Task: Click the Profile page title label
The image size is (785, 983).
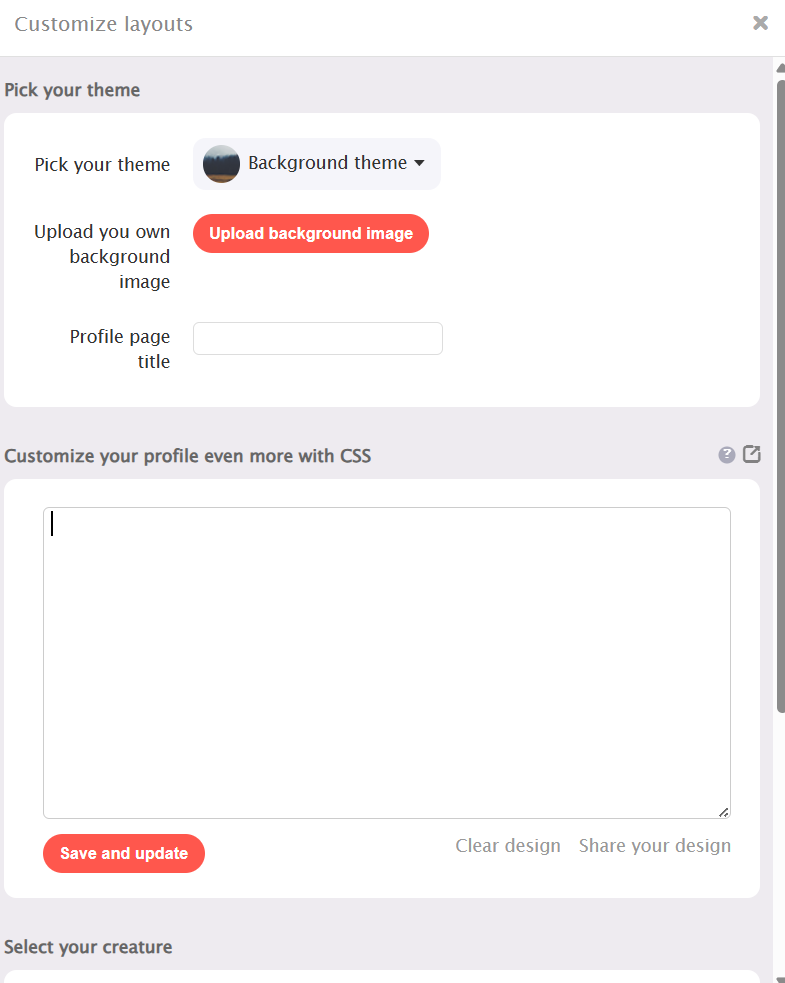Action: point(120,349)
